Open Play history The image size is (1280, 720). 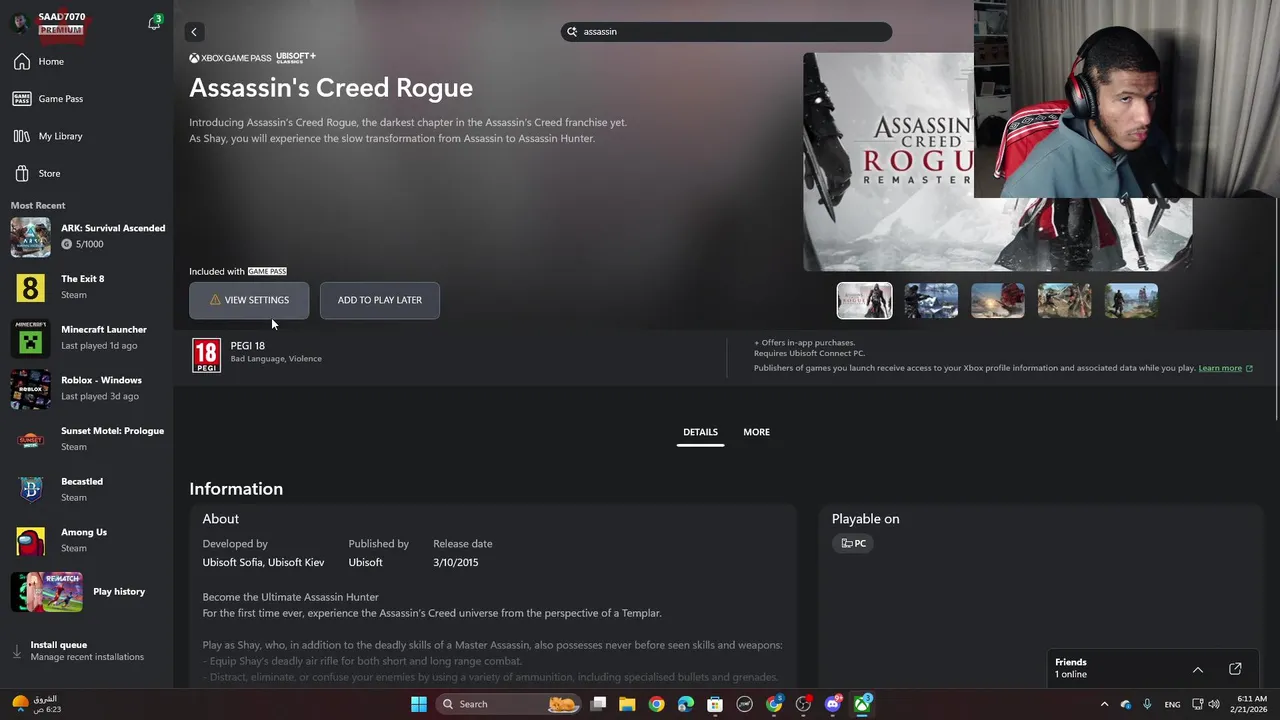[87, 592]
